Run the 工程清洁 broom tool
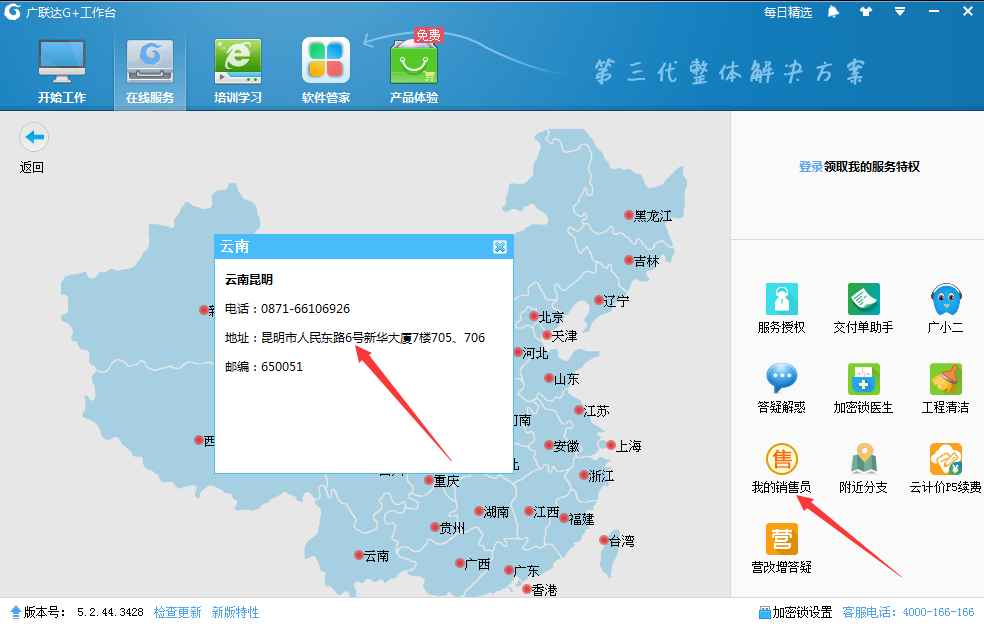The height and width of the screenshot is (626, 984). 946,378
